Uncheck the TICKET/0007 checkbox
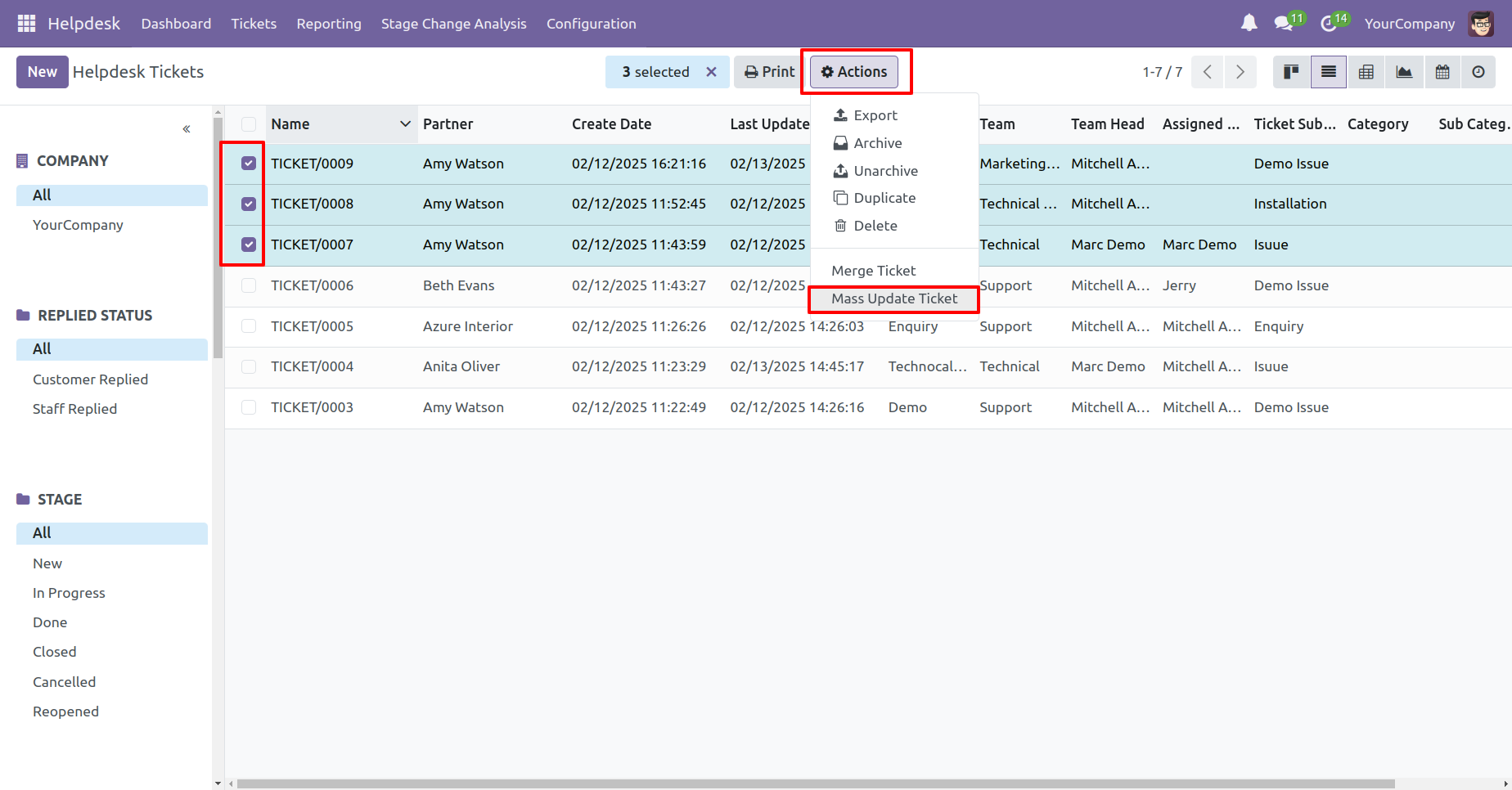1512x790 pixels. pyautogui.click(x=249, y=245)
